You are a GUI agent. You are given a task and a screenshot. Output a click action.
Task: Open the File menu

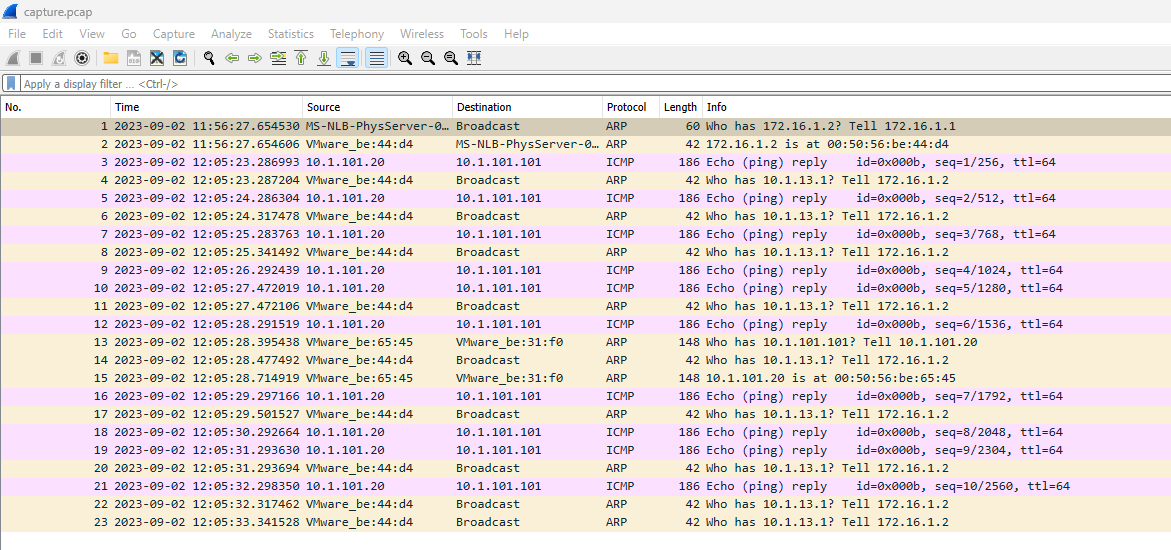point(16,34)
